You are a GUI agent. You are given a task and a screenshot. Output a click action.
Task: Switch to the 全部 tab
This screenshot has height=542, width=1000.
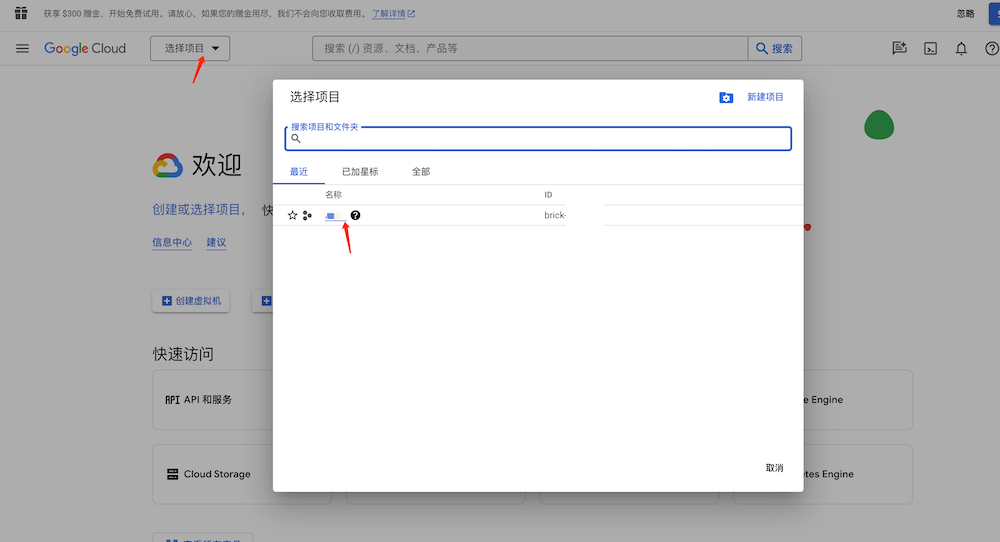(421, 172)
